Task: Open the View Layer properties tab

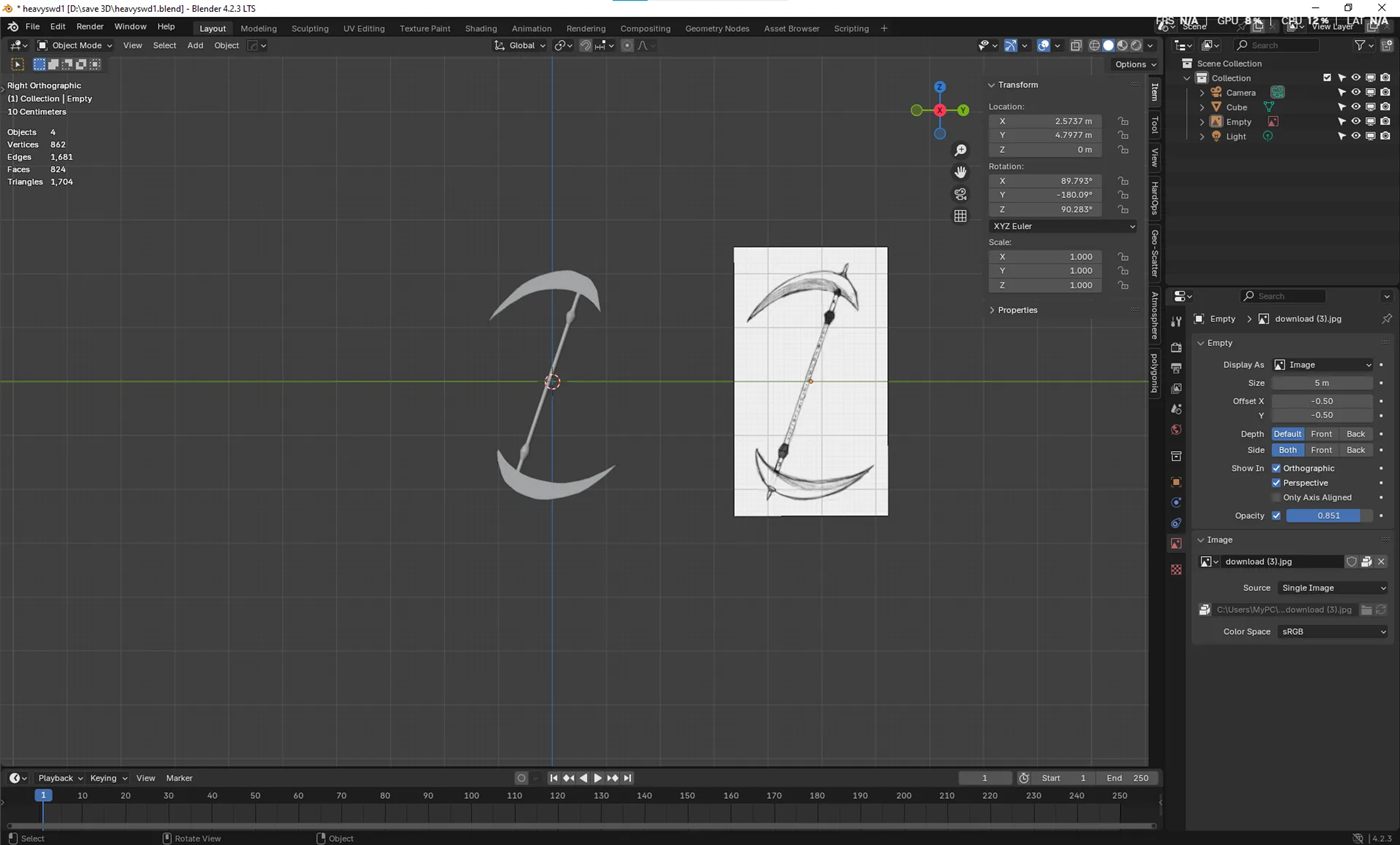Action: pos(1176,388)
